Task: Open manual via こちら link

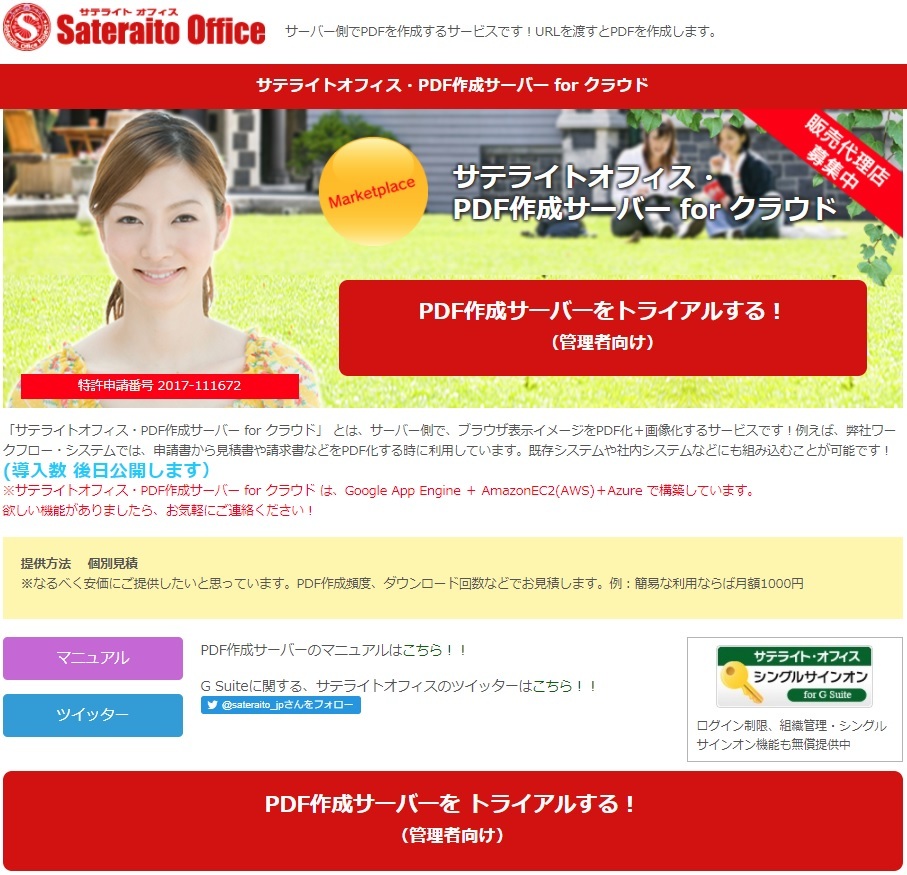Action: tap(422, 651)
